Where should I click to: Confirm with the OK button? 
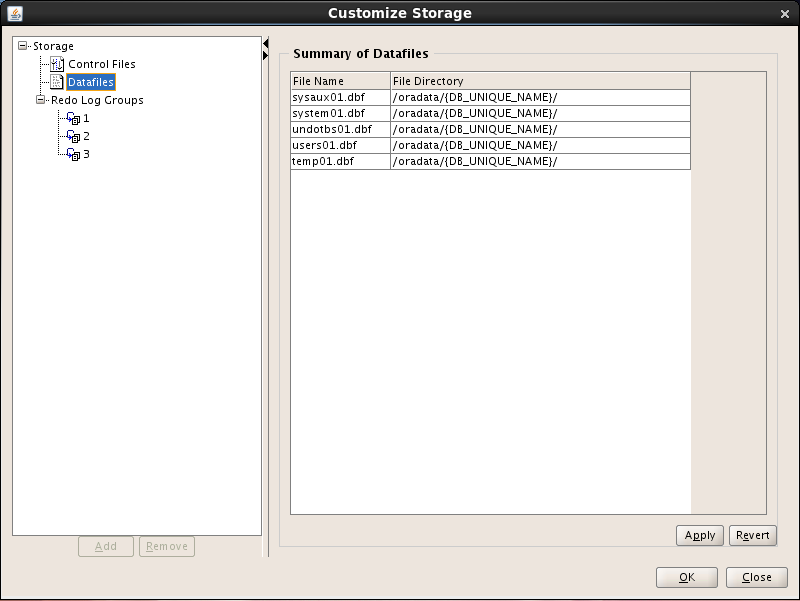click(687, 577)
